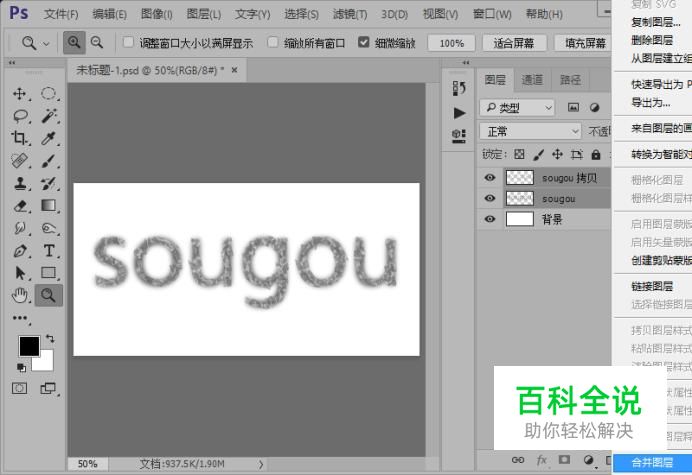692x475 pixels.
Task: Select the Hand tool
Action: (x=19, y=295)
